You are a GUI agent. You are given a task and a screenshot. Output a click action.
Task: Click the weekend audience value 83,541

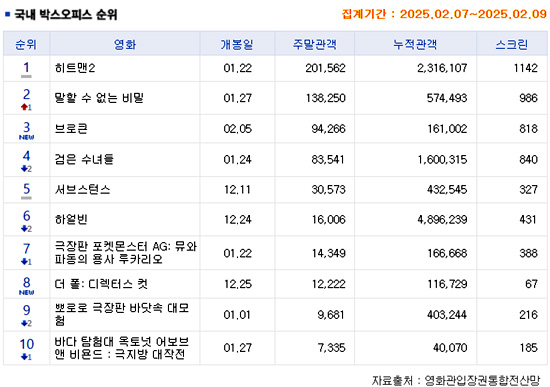pyautogui.click(x=328, y=160)
